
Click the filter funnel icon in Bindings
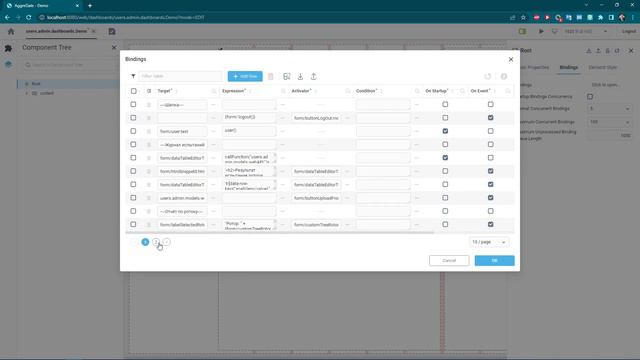(133, 76)
